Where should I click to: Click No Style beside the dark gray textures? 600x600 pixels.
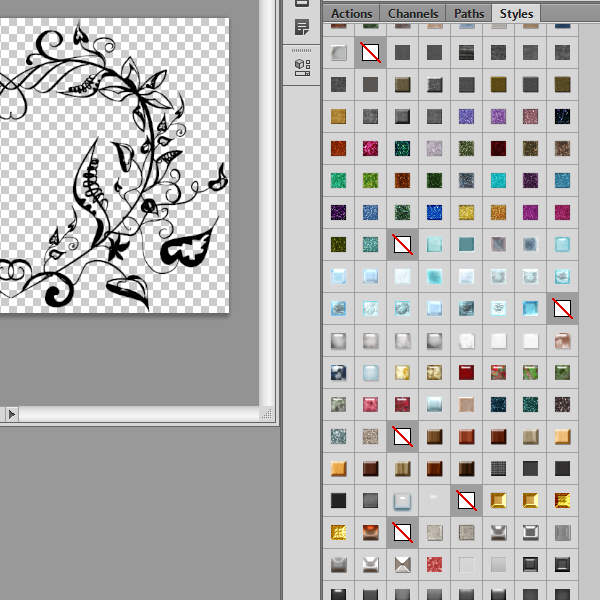tap(370, 52)
